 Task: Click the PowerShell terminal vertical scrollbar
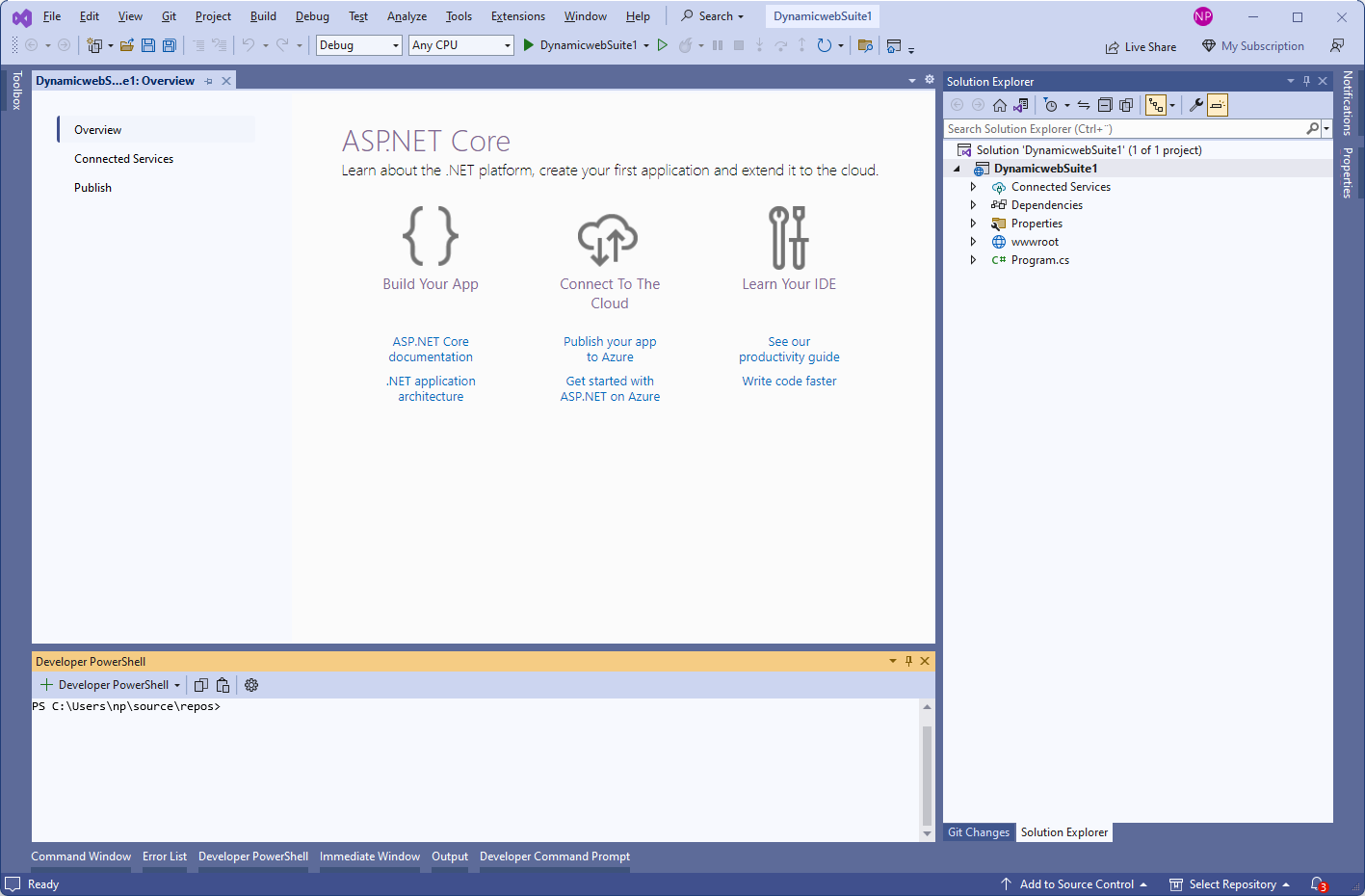click(x=927, y=770)
